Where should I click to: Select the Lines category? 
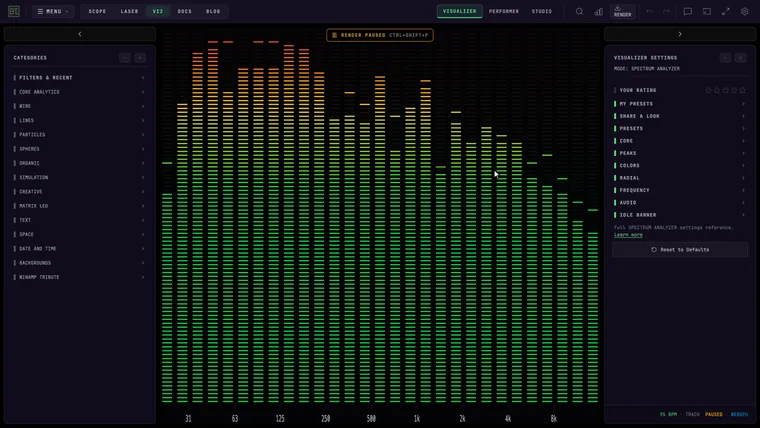click(x=79, y=120)
